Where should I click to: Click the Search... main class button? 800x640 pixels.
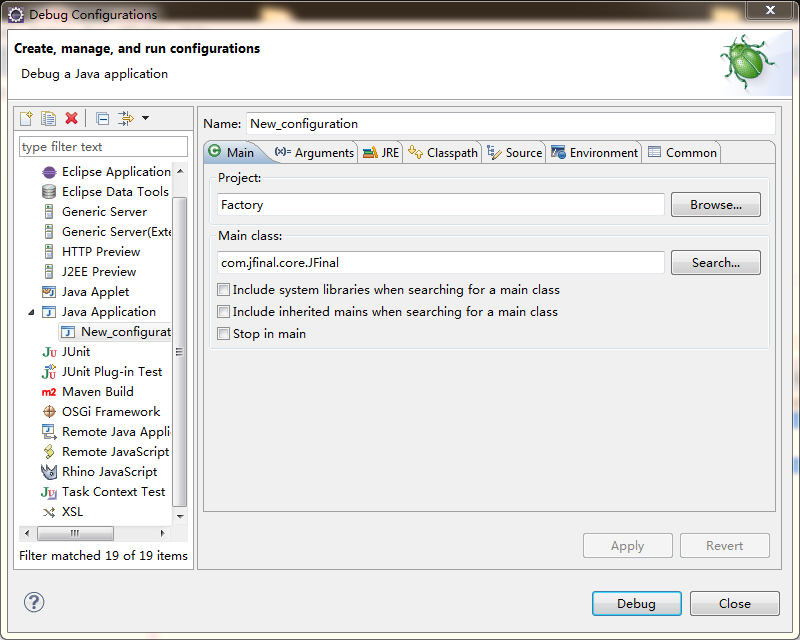716,263
